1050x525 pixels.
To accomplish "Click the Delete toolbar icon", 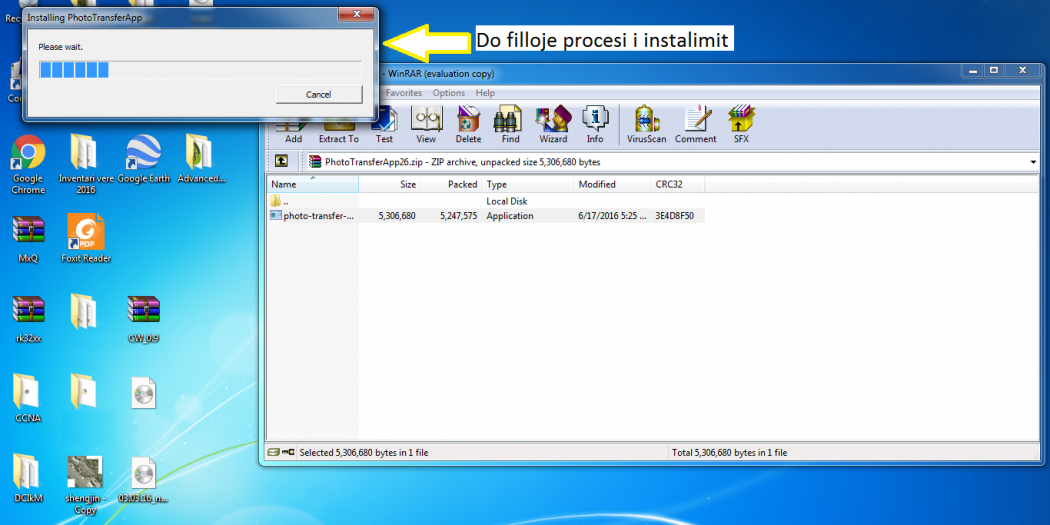I will (468, 124).
